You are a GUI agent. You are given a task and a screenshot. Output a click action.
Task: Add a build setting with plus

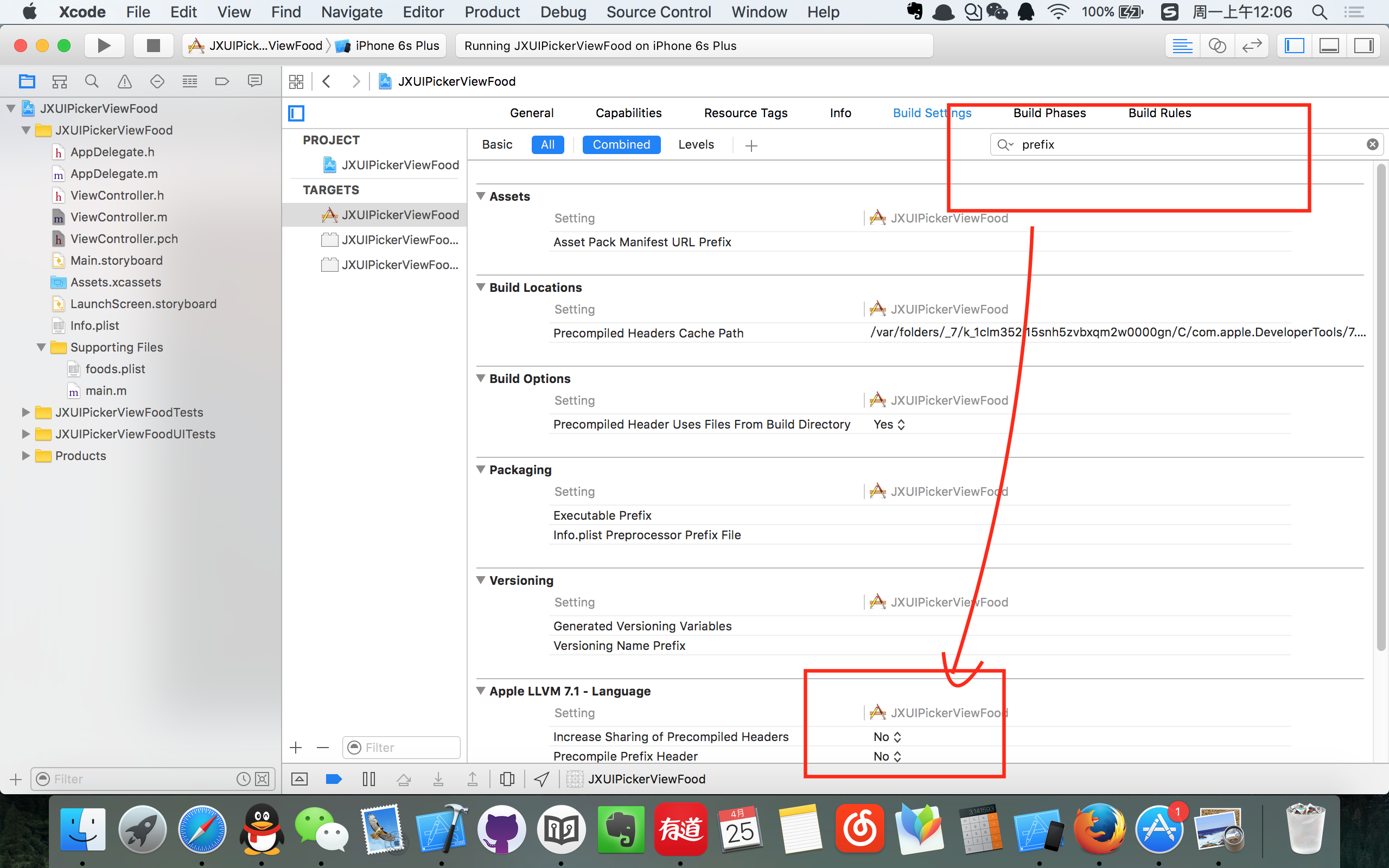click(x=751, y=146)
